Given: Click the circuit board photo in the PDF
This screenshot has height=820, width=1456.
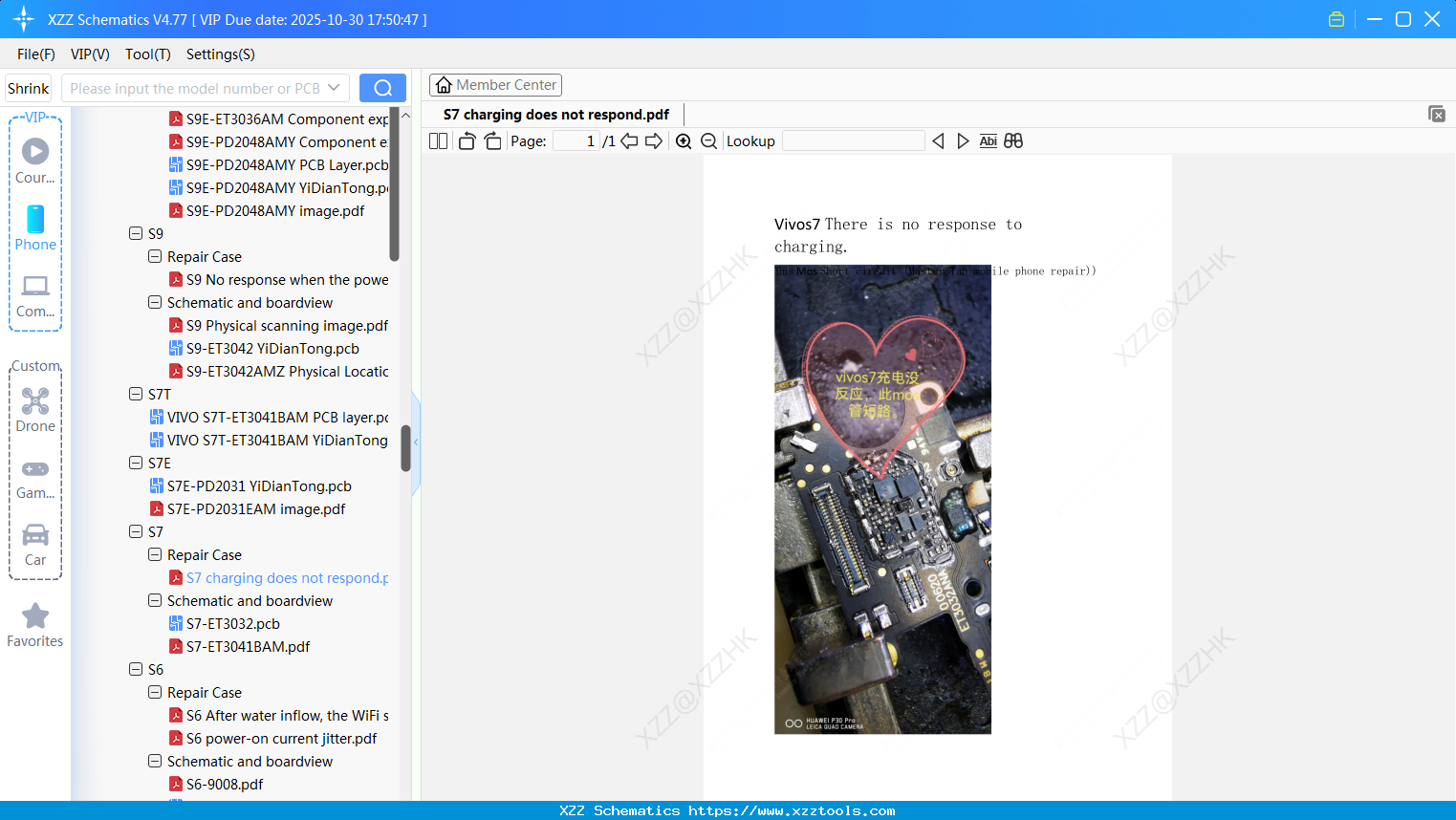Looking at the screenshot, I should [882, 500].
